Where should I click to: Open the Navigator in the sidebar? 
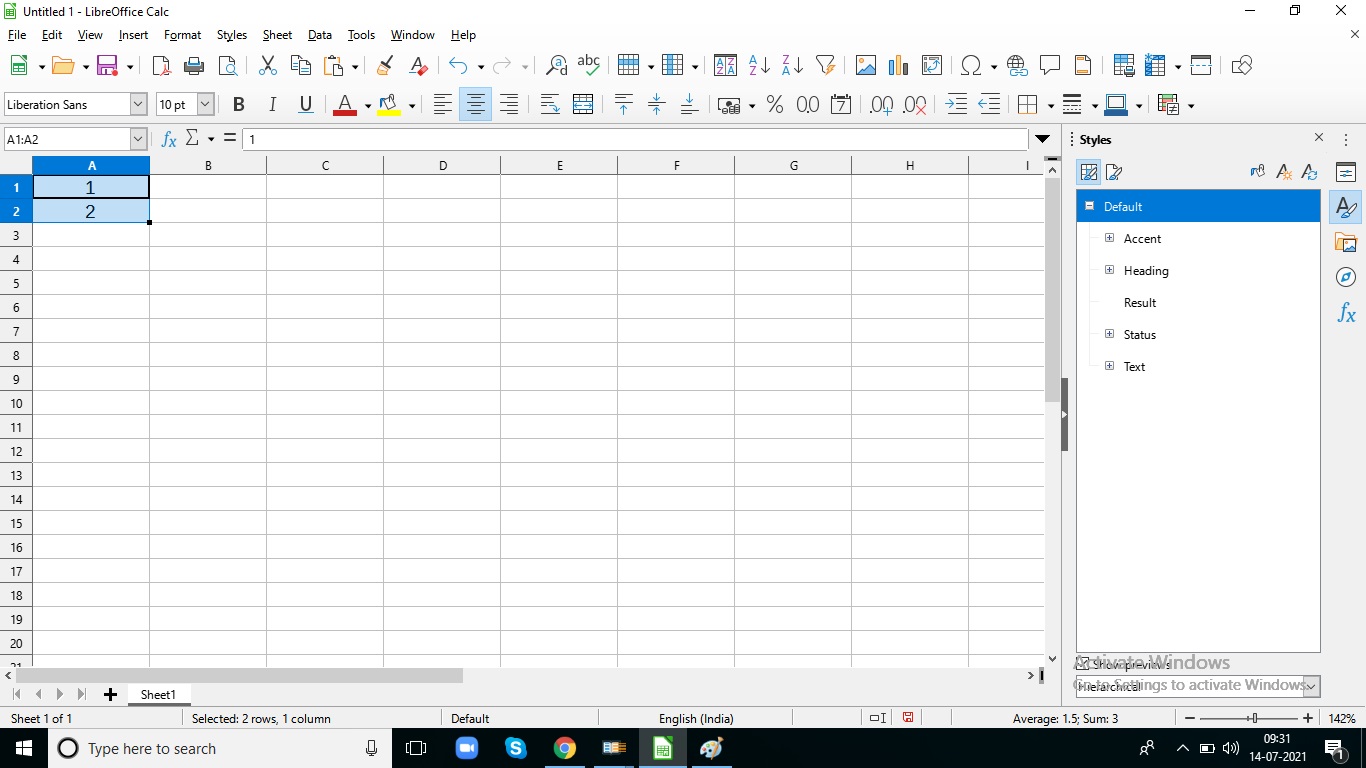1346,277
